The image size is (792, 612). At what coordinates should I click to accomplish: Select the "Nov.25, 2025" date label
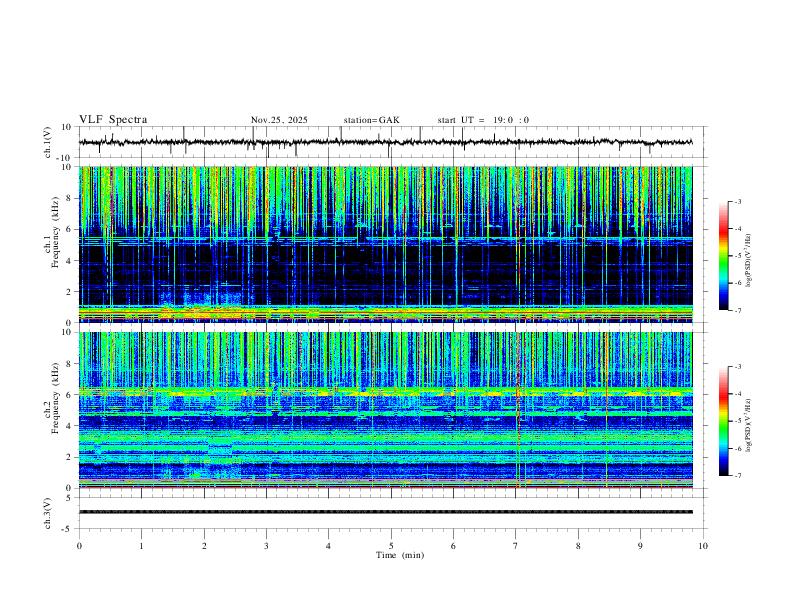(x=279, y=120)
